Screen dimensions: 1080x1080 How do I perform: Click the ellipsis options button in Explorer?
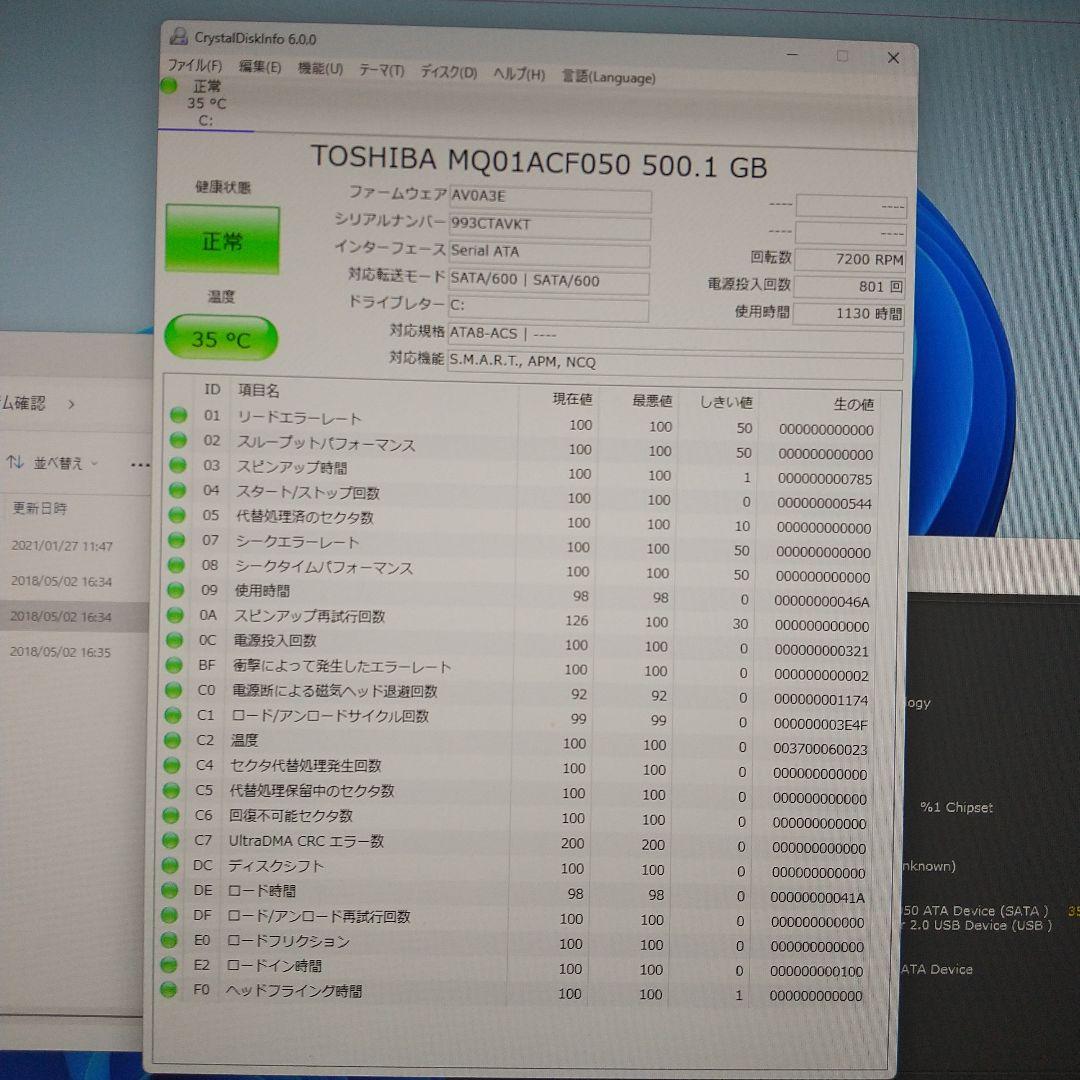point(139,464)
